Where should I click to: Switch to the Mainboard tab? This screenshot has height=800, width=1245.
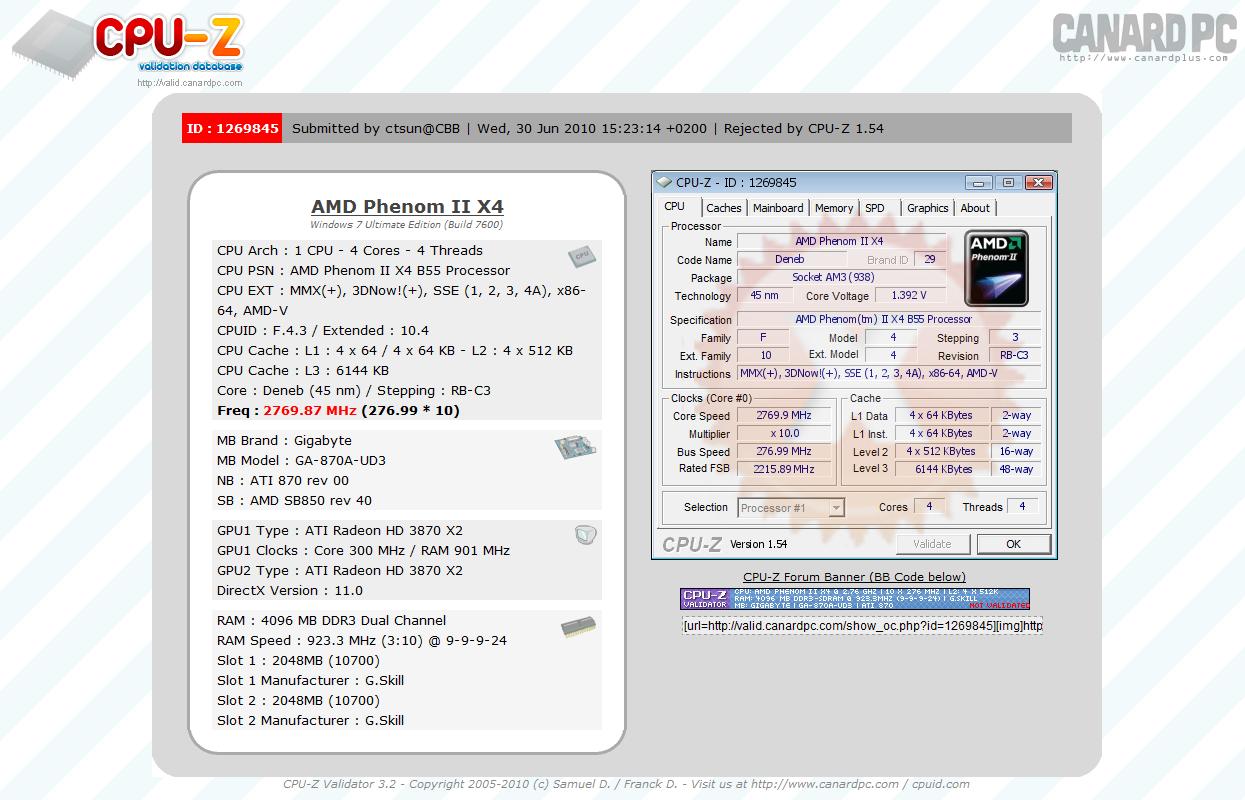[x=778, y=208]
